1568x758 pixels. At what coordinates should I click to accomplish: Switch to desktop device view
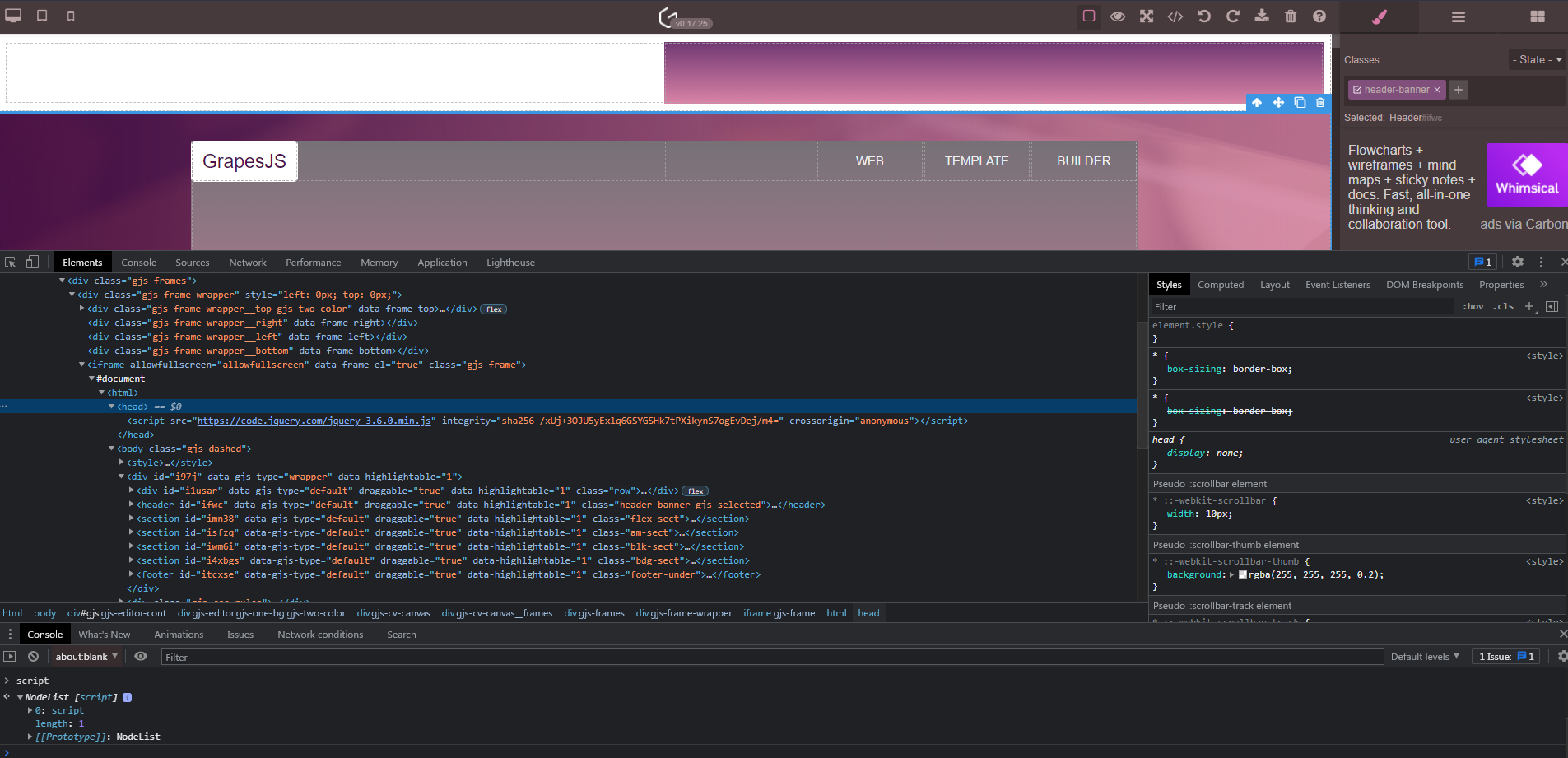click(13, 16)
